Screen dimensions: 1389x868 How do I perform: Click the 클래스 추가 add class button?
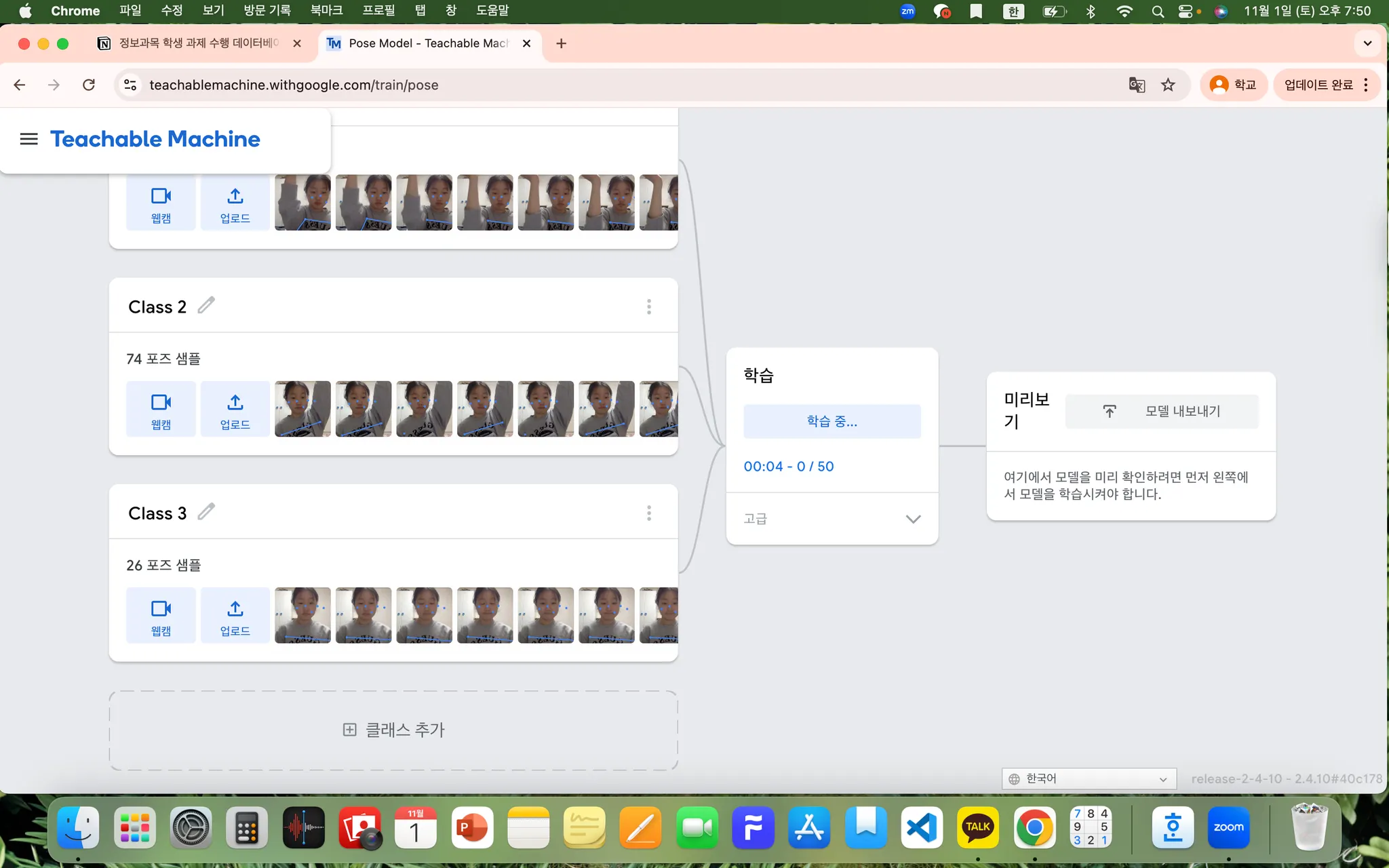[393, 730]
